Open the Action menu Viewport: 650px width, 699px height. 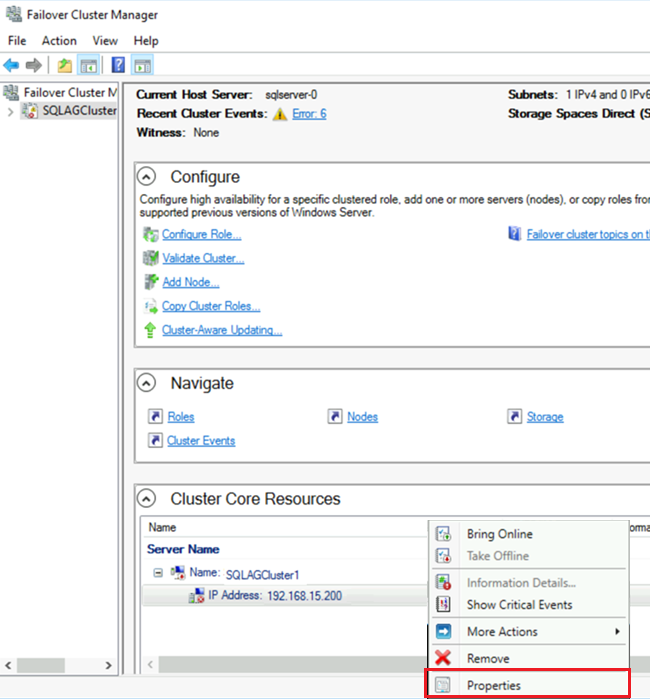coord(59,41)
